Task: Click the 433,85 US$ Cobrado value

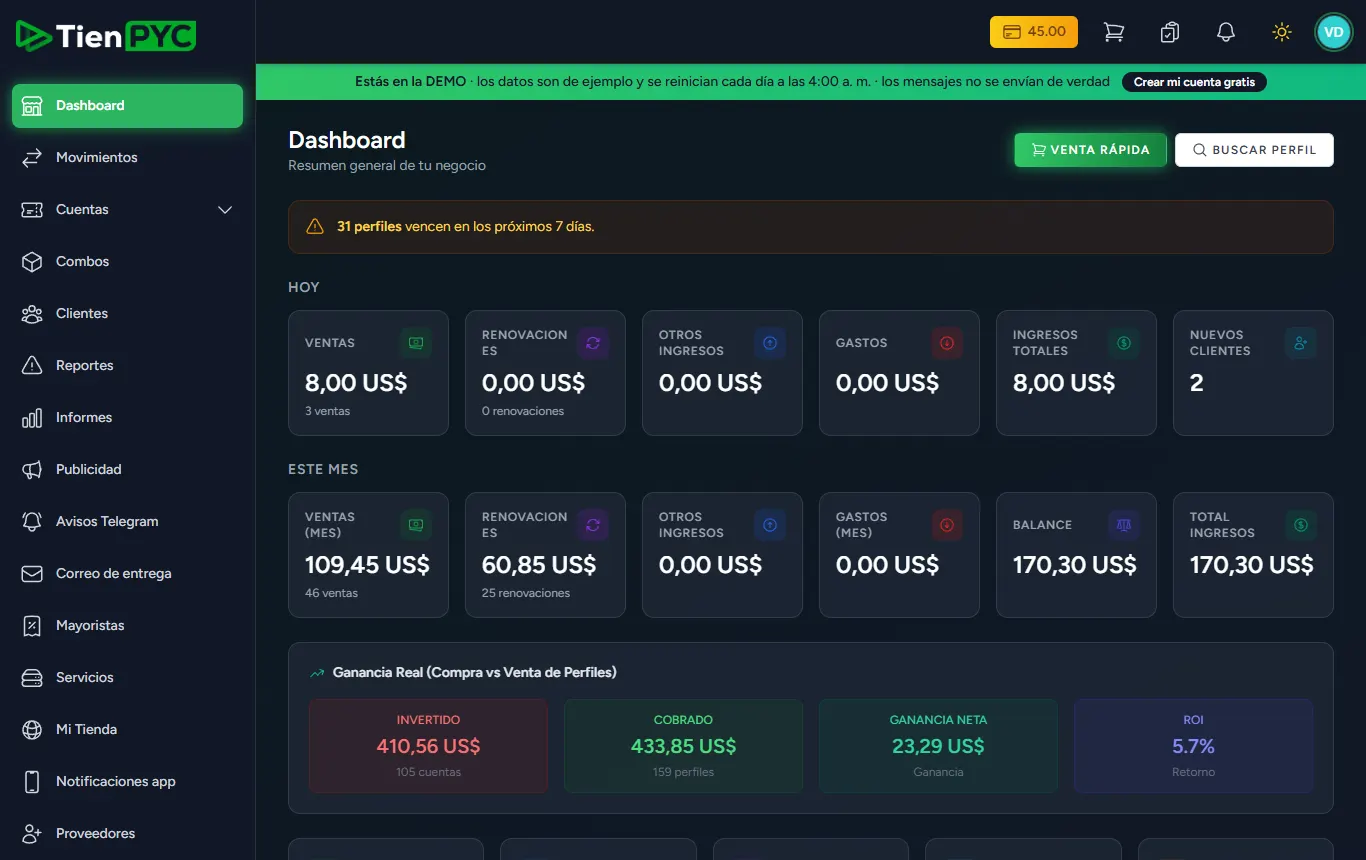Action: tap(684, 746)
